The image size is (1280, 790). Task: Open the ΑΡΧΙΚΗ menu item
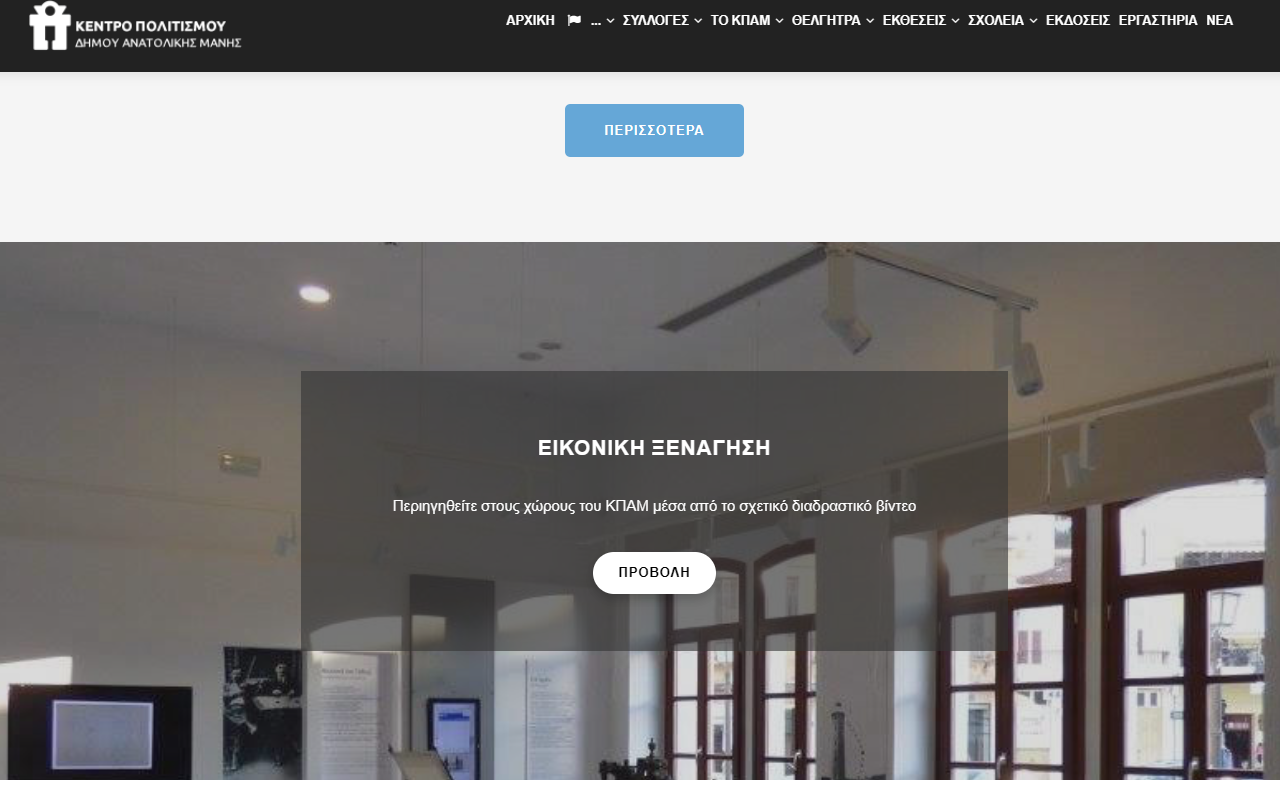530,20
